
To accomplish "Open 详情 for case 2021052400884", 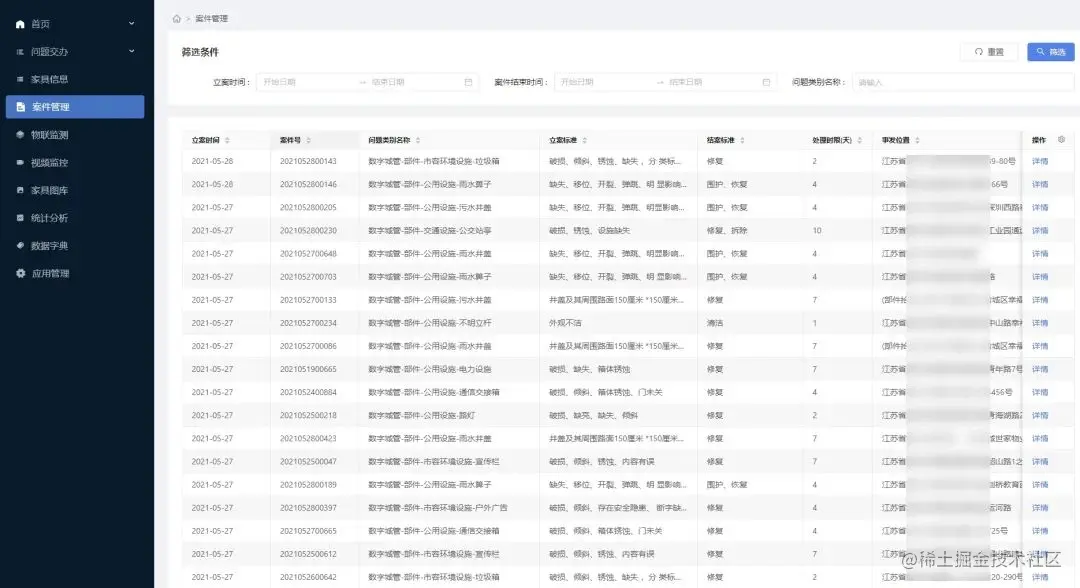I will click(1039, 392).
